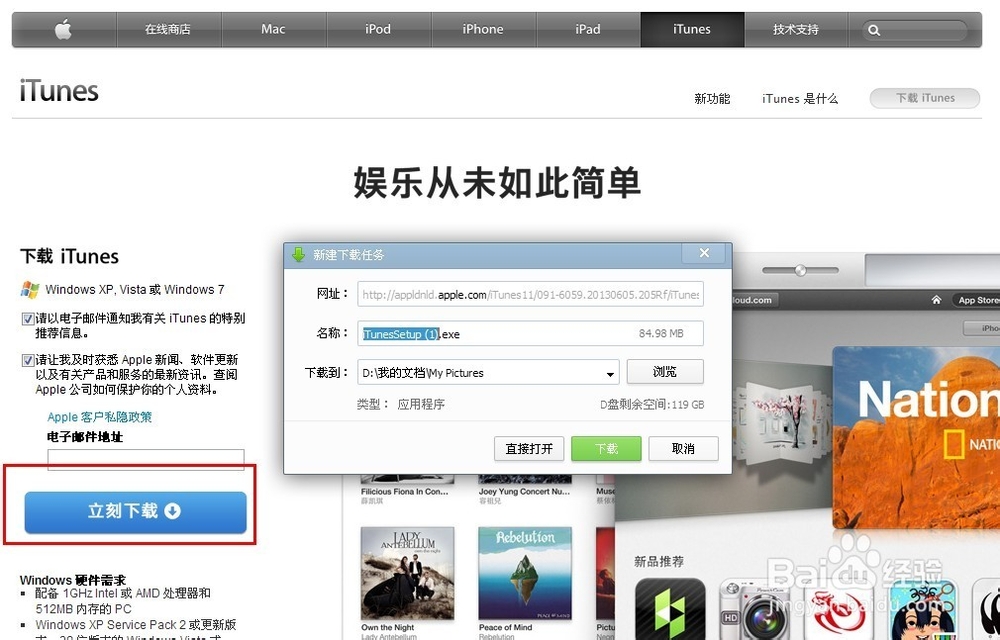Click the 下载 iTunes pill button
1000x640 pixels.
pyautogui.click(x=925, y=98)
